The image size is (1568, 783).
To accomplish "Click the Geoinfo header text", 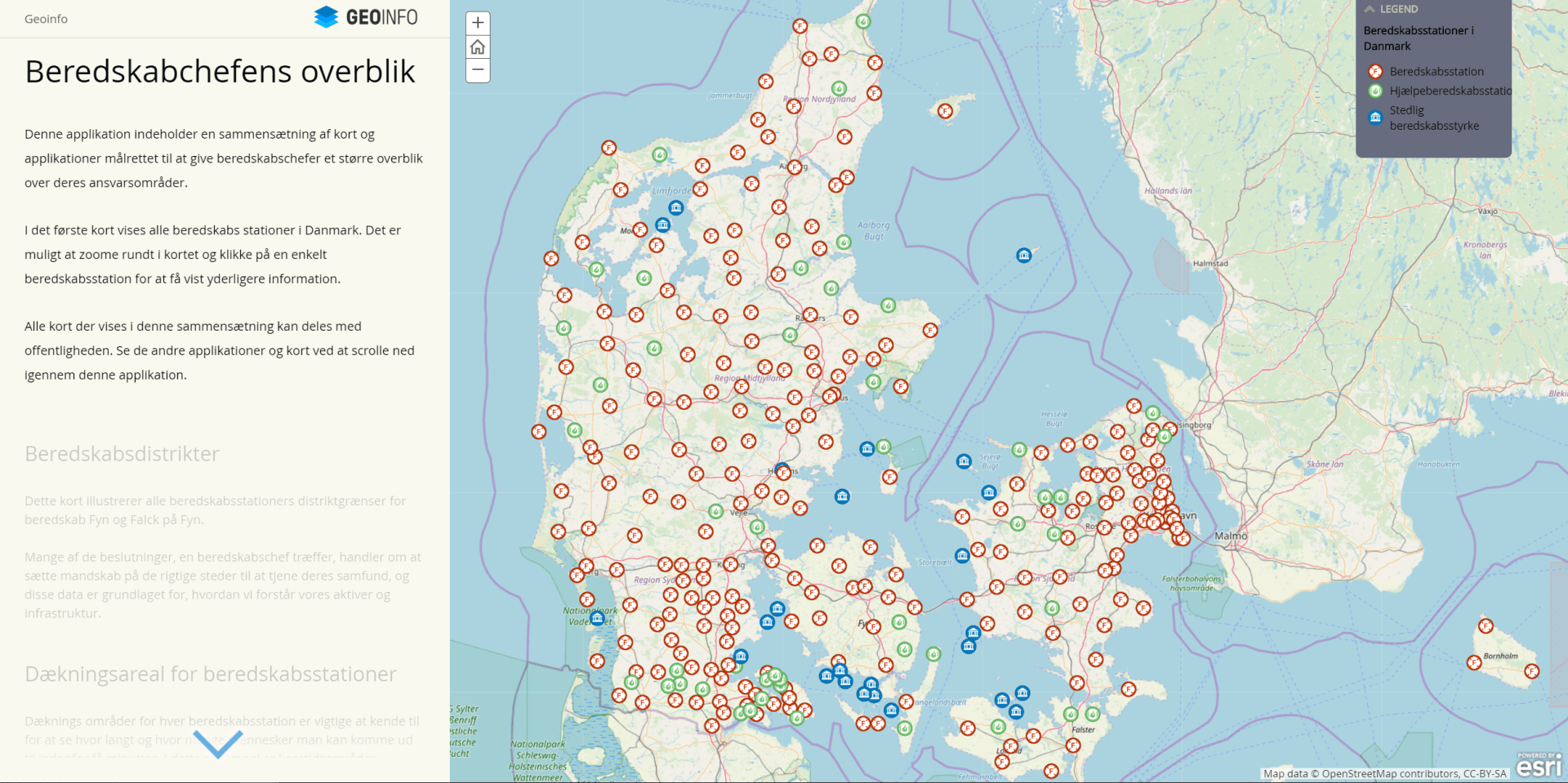I will point(46,19).
